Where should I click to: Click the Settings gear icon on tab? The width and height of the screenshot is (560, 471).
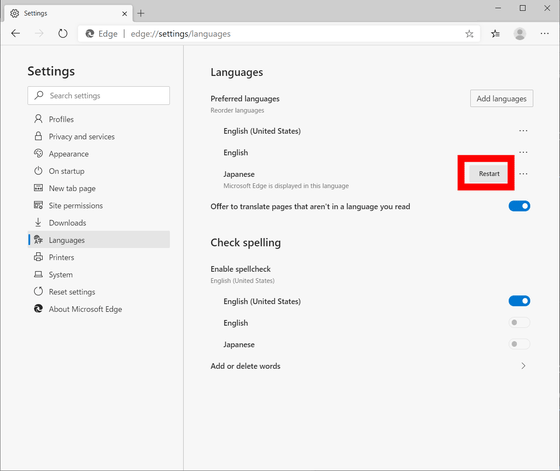pos(15,14)
